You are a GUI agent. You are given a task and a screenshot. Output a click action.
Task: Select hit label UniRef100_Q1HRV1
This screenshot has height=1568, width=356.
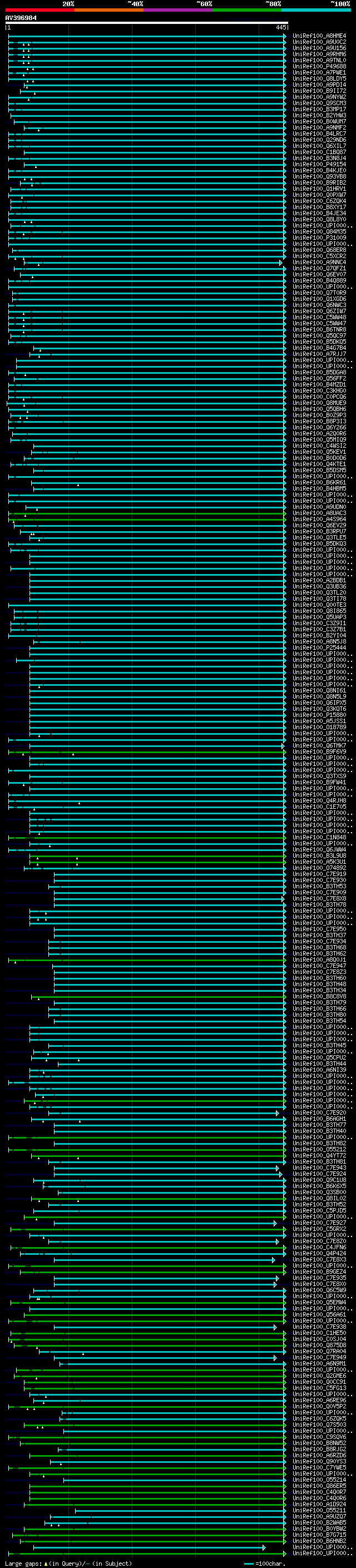pyautogui.click(x=319, y=189)
